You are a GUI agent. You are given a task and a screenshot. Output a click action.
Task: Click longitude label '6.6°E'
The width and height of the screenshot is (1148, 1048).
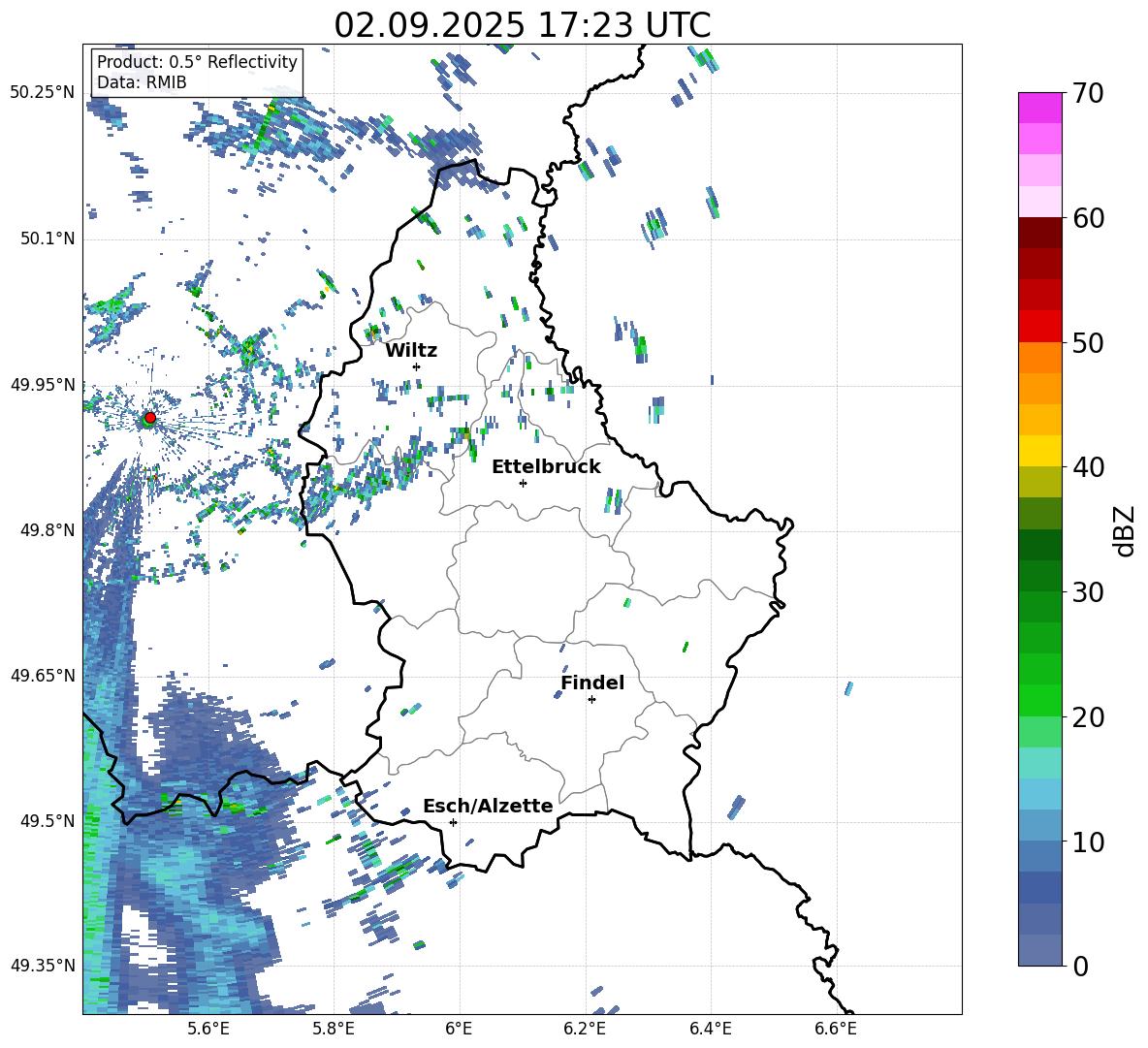836,1029
